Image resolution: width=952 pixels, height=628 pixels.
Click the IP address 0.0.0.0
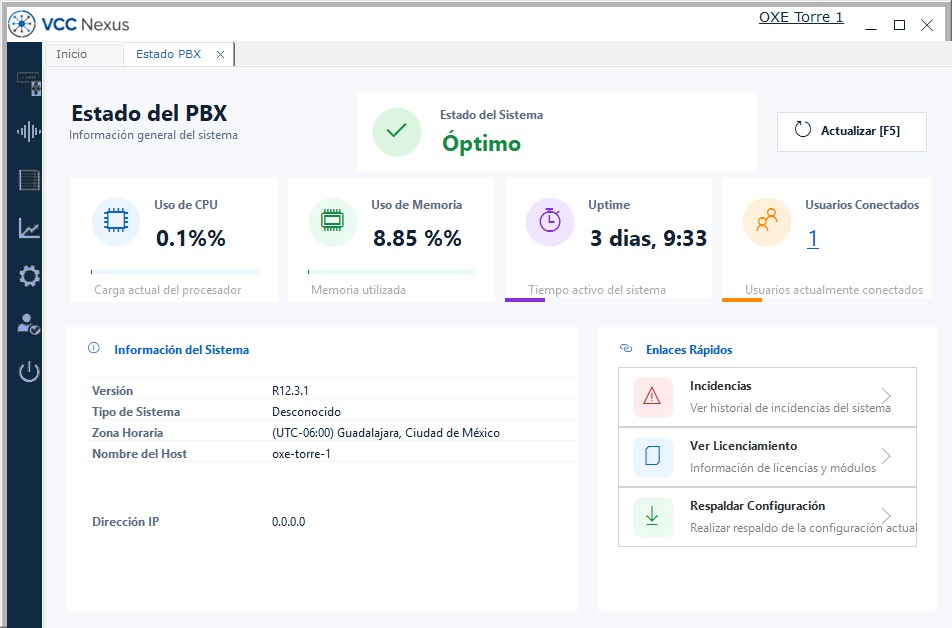[288, 522]
